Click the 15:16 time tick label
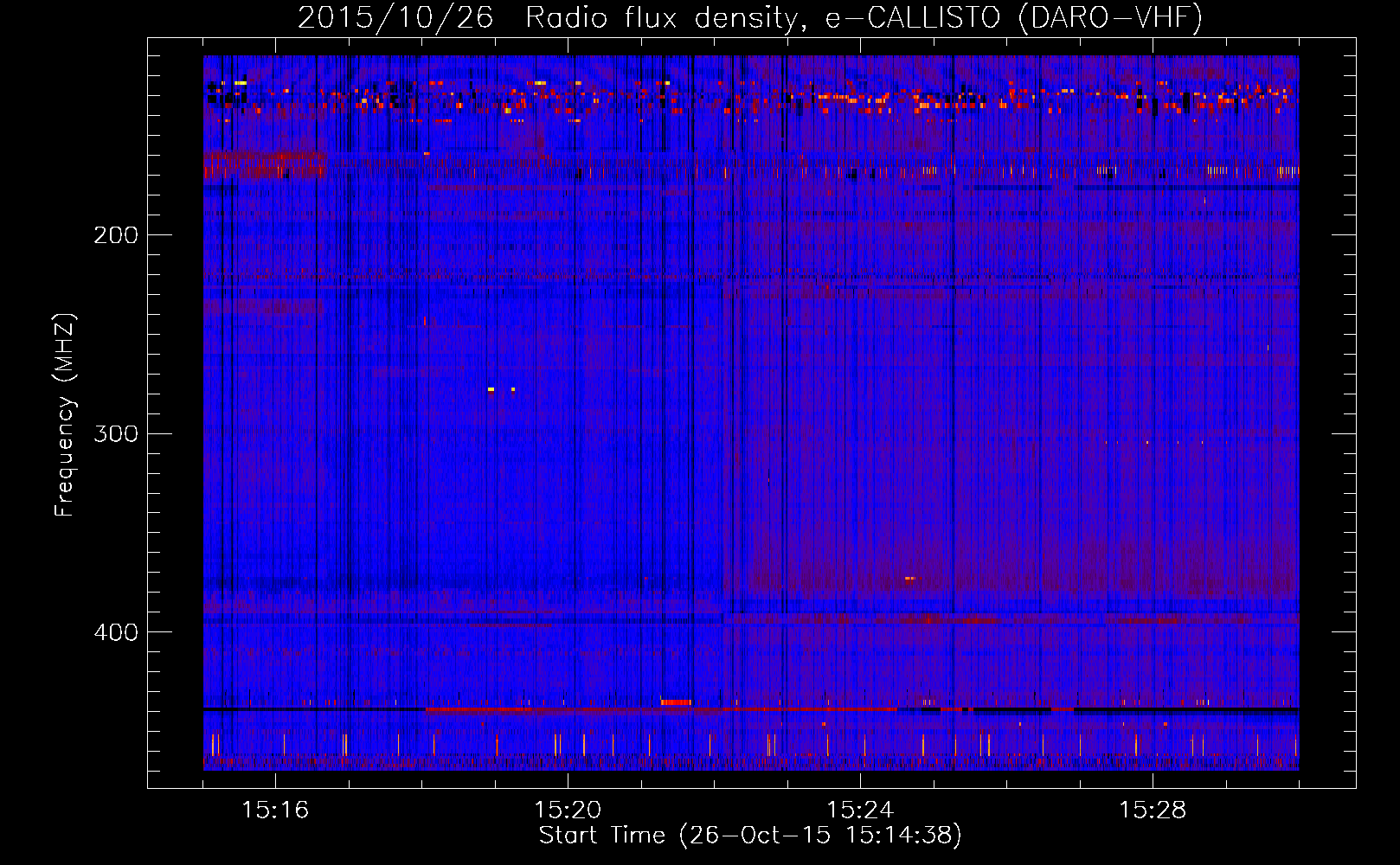Image resolution: width=1400 pixels, height=865 pixels. tap(275, 811)
